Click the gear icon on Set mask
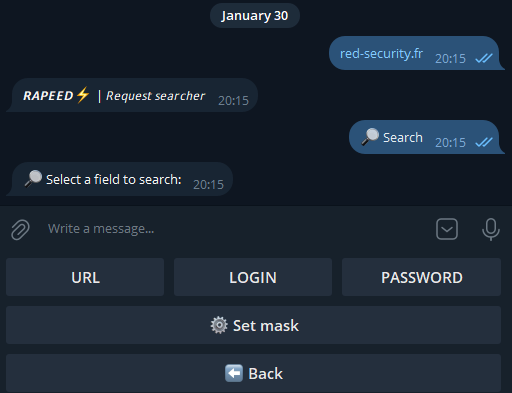 pos(219,325)
